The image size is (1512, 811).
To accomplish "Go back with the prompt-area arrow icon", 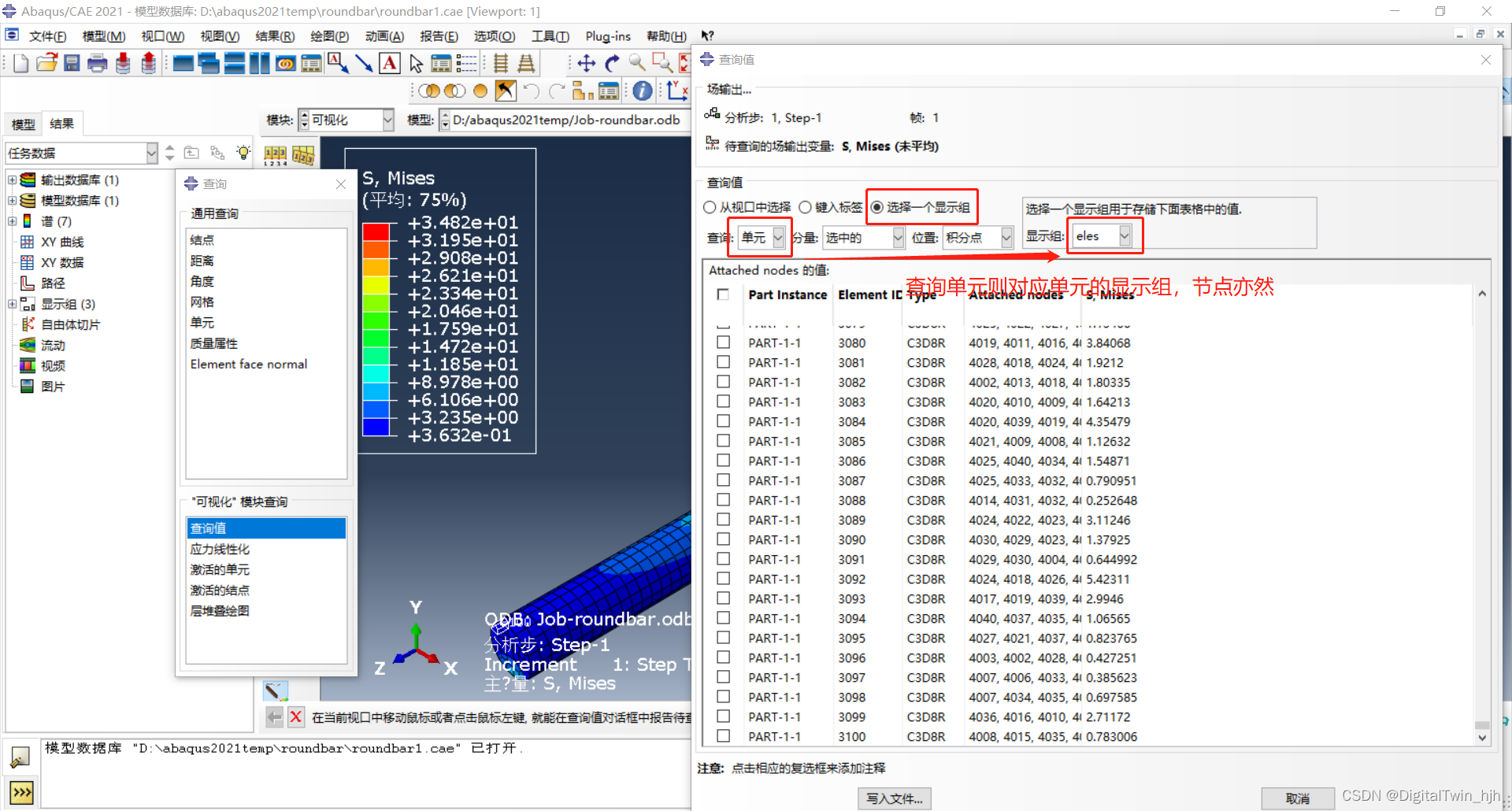I will pyautogui.click(x=274, y=717).
